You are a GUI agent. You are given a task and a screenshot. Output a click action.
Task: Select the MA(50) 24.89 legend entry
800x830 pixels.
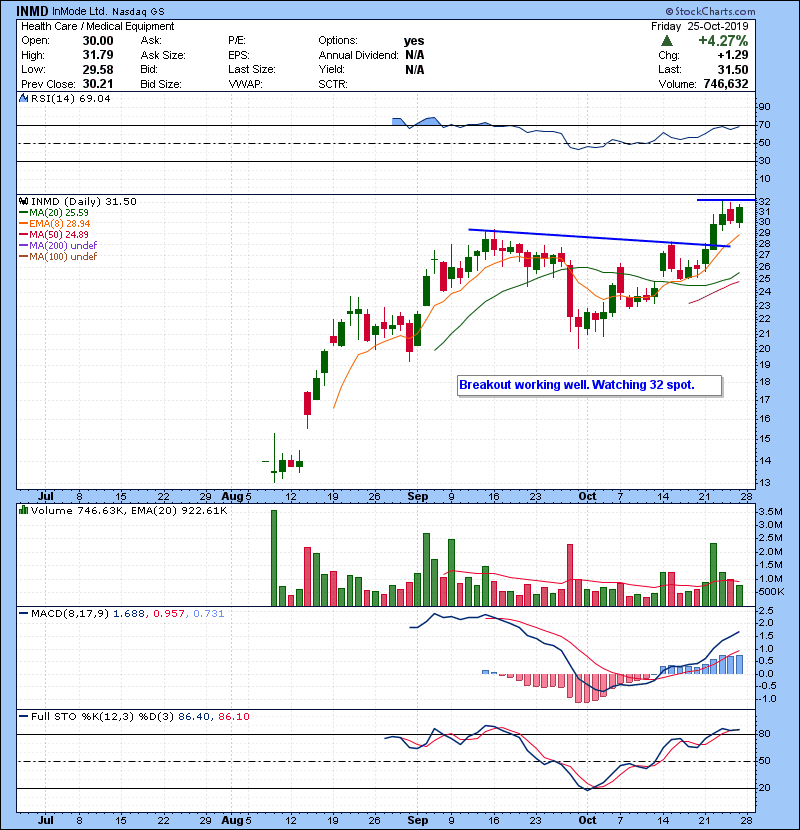point(54,234)
